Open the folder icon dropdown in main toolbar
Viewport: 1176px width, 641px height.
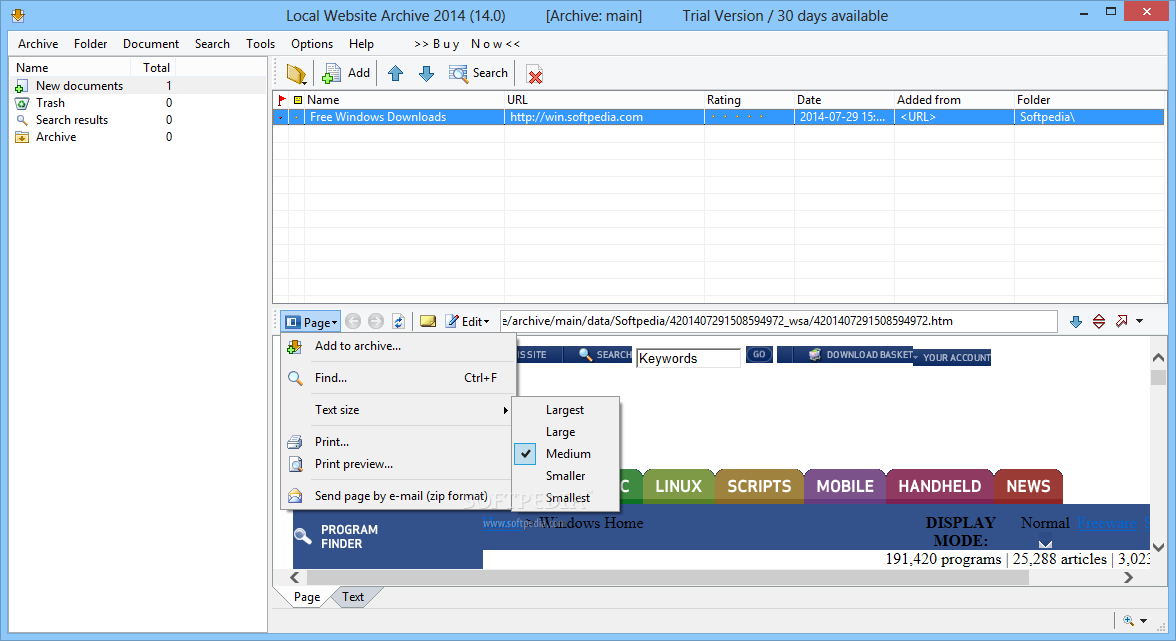pos(297,73)
